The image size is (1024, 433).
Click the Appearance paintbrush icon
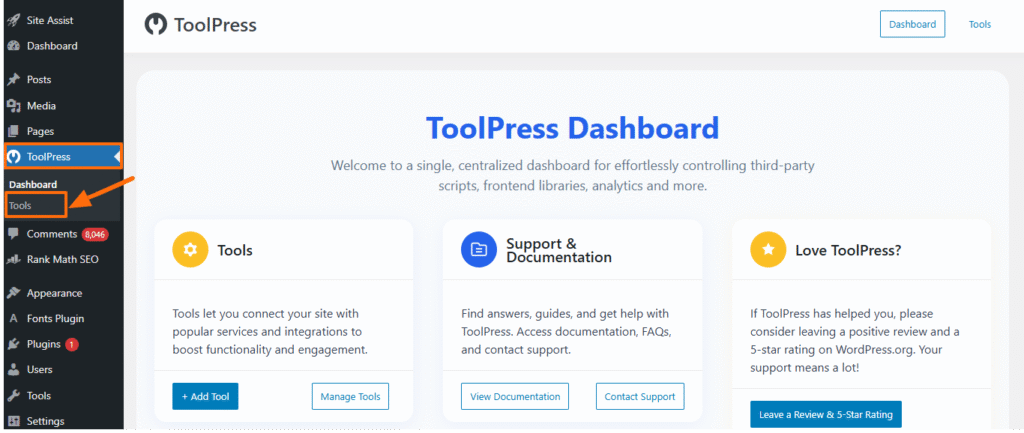pyautogui.click(x=13, y=293)
